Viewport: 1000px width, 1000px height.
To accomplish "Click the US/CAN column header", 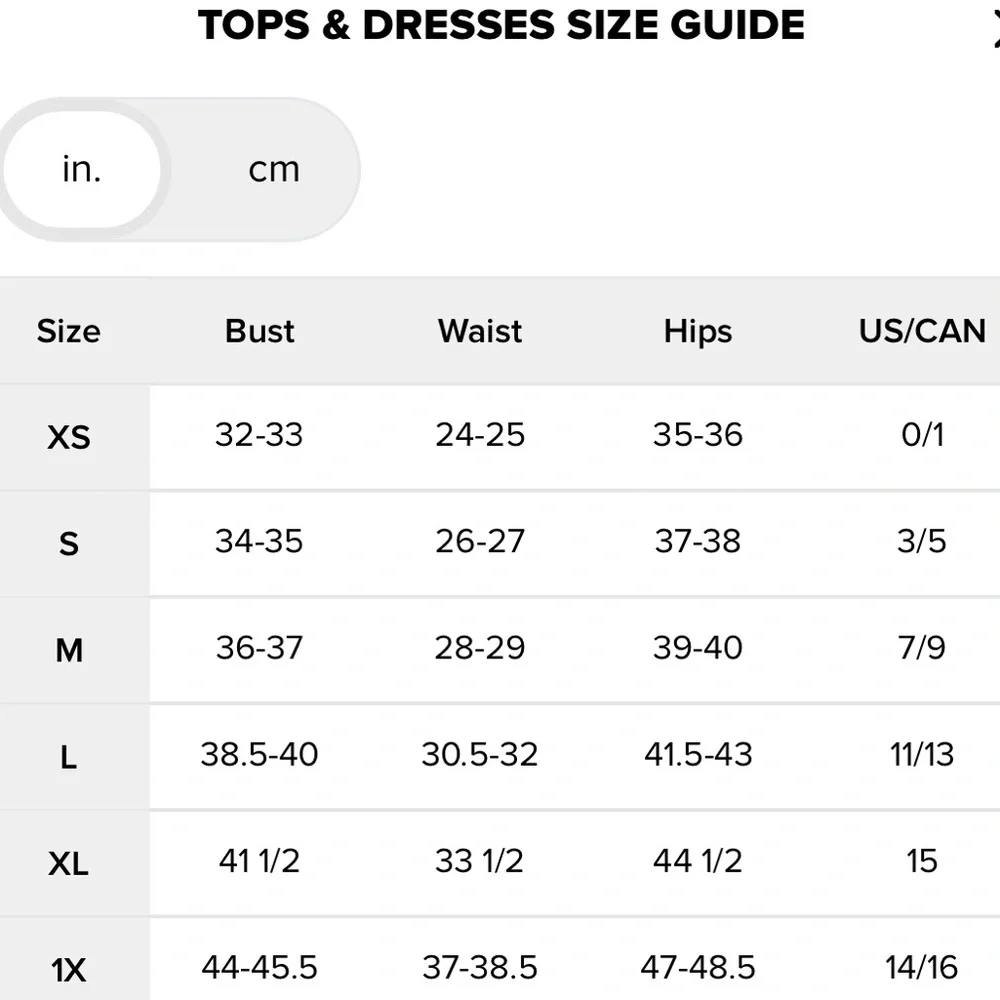I will 922,332.
